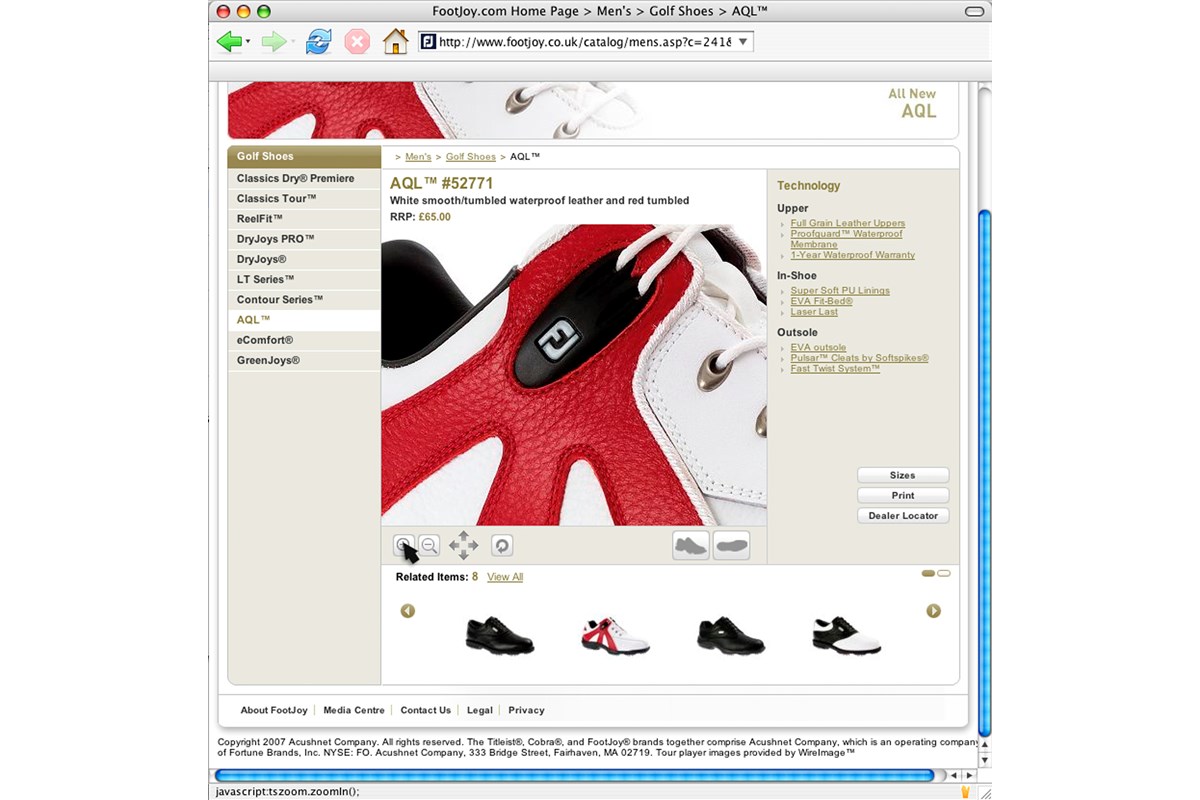The width and height of the screenshot is (1200, 800).
Task: Open the Privacy footer link
Action: coord(526,710)
